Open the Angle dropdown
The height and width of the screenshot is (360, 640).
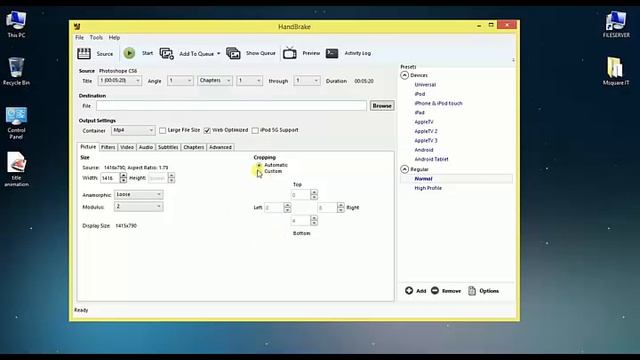coord(180,81)
